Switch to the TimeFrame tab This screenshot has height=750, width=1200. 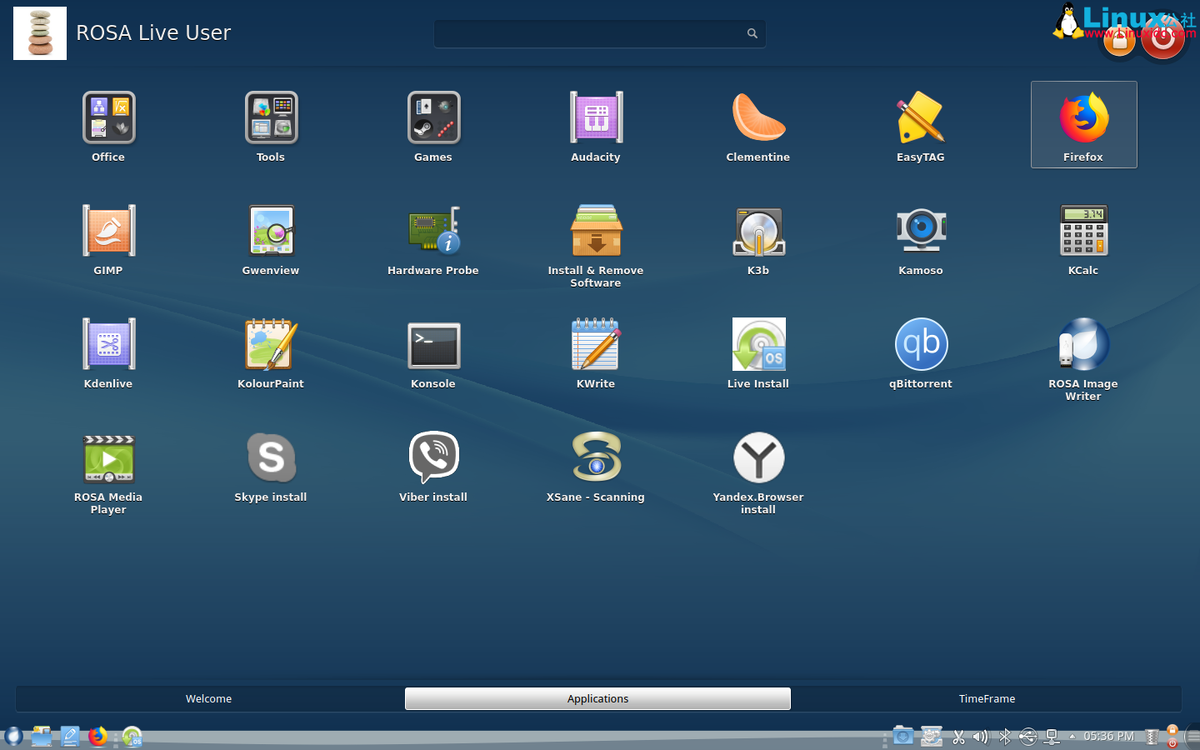point(987,699)
